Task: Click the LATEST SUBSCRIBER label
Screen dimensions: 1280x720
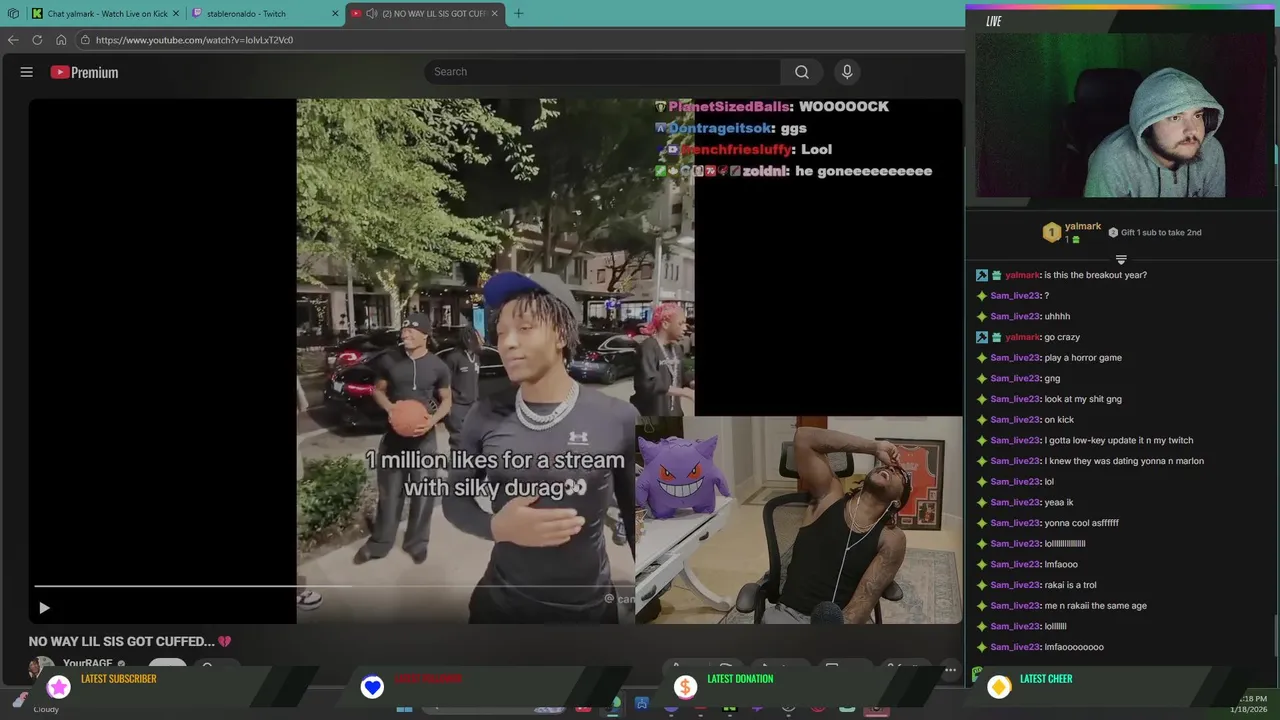Action: 119,679
